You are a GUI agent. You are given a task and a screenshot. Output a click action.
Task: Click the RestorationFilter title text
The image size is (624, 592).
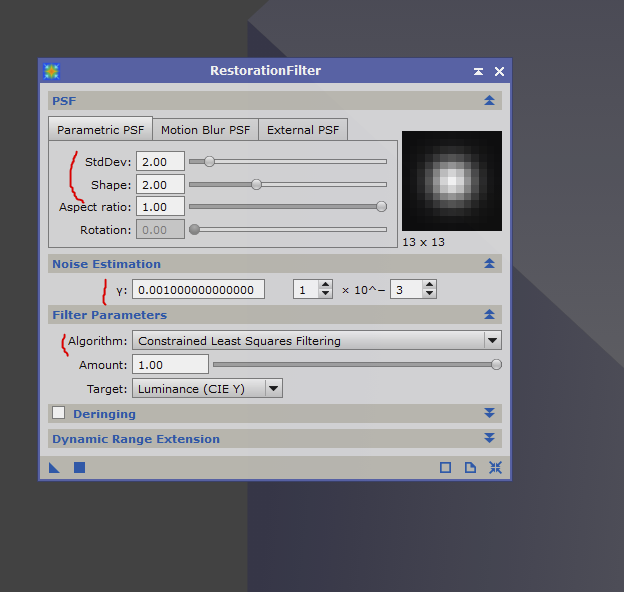click(x=265, y=70)
